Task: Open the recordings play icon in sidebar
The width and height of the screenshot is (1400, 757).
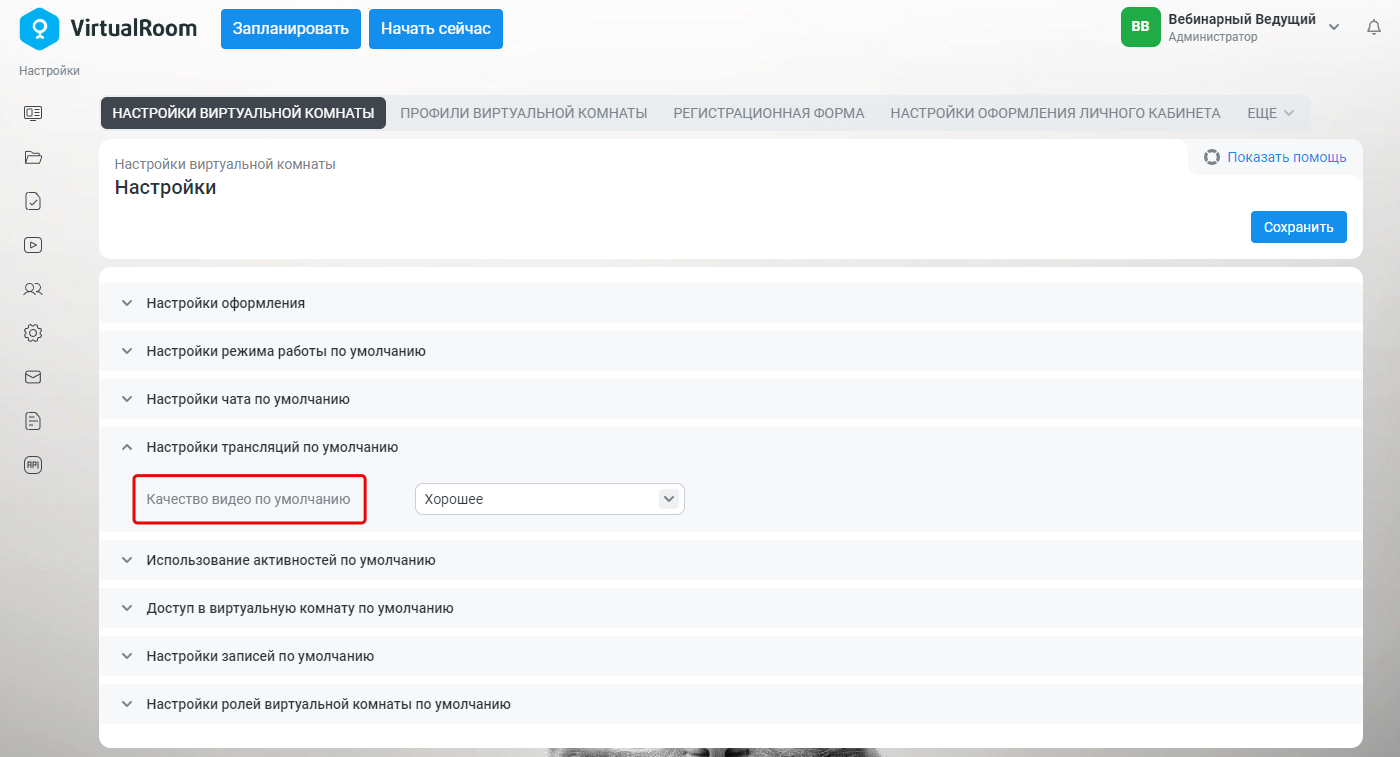Action: (33, 245)
